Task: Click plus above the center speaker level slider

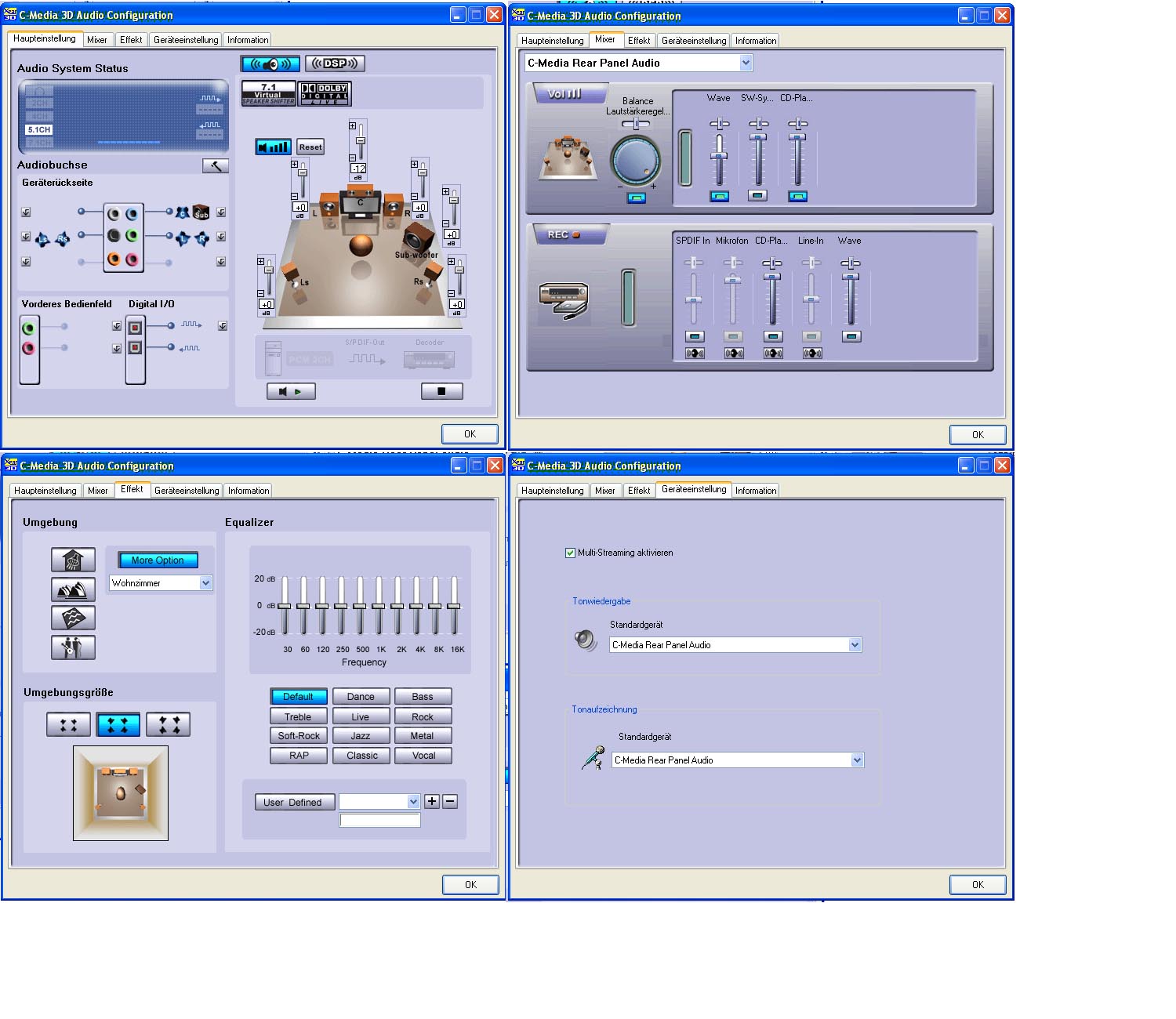Action: (352, 126)
